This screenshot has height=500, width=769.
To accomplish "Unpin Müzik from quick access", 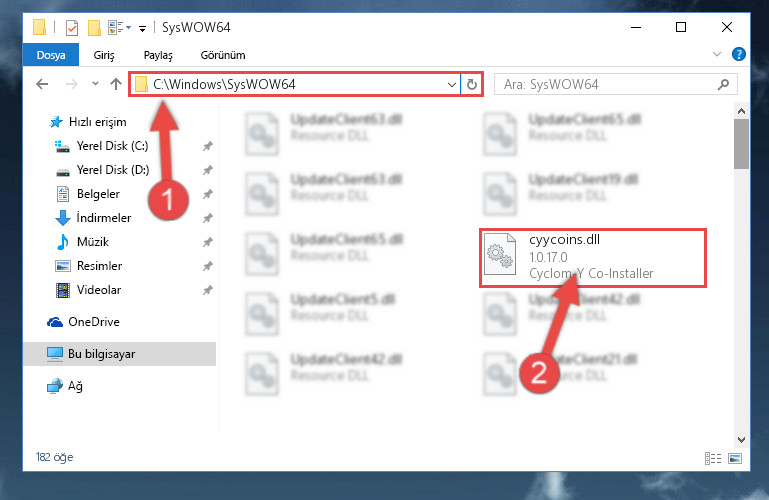I will pos(208,242).
